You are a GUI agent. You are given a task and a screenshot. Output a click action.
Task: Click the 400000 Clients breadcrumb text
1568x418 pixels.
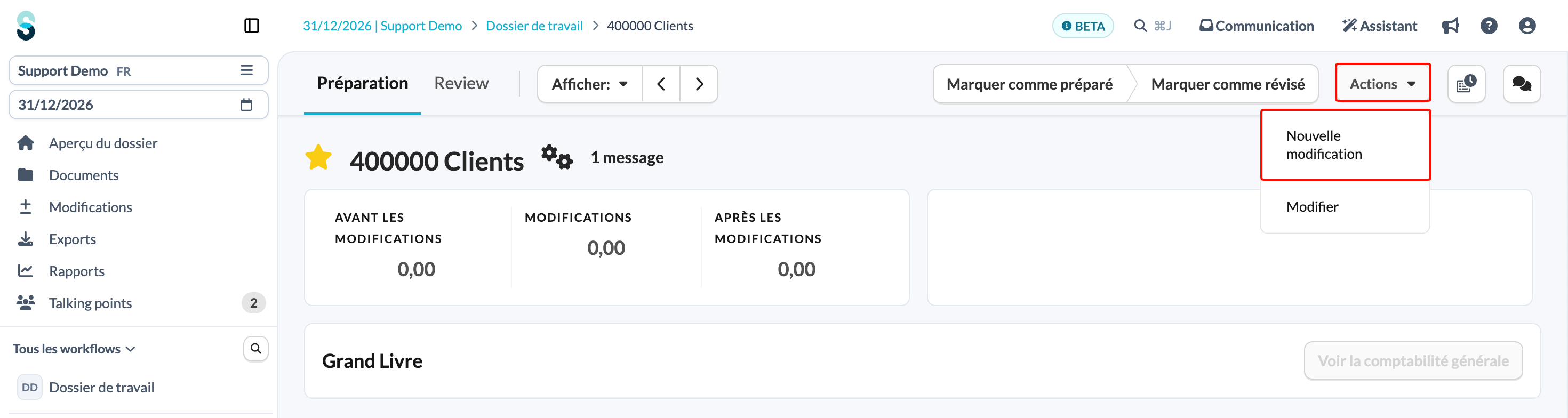click(x=650, y=26)
